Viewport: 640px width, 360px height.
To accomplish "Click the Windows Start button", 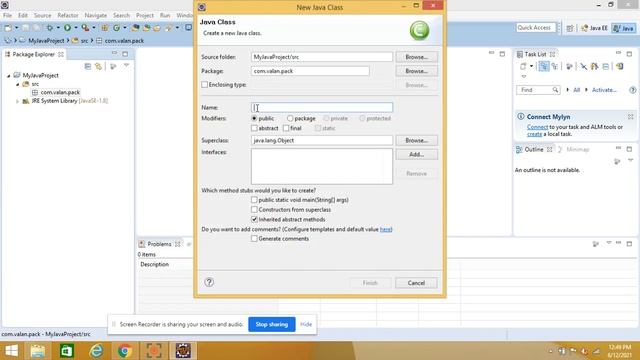I will (x=11, y=351).
